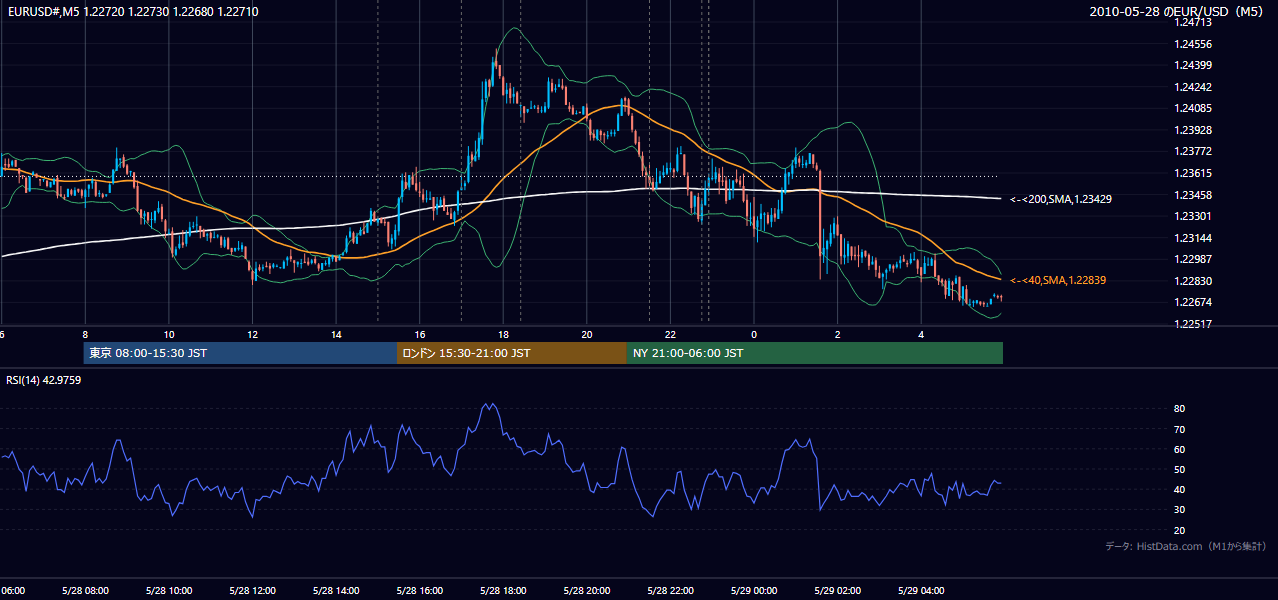The image size is (1278, 600).
Task: Click price axis value 1.22674
Action: [x=1195, y=302]
